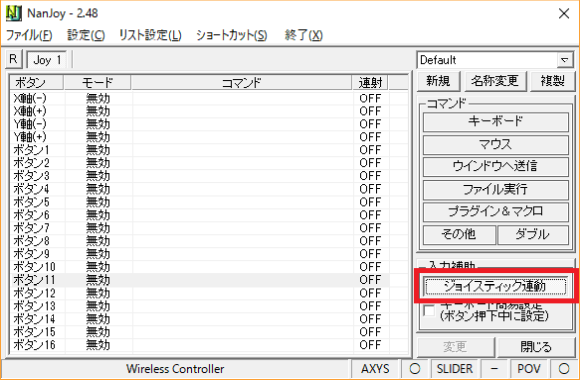Select the X軸(+) row

point(200,111)
